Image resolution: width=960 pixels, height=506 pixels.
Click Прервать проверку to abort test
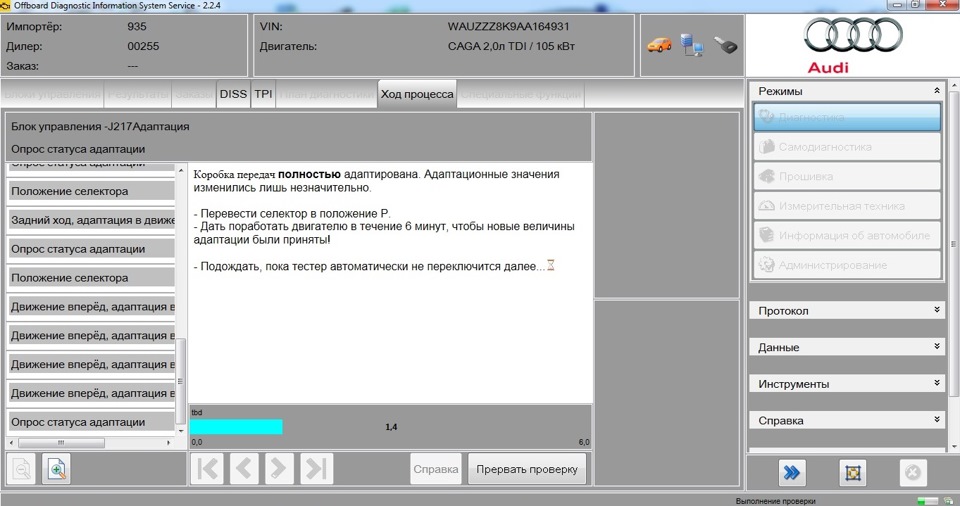click(527, 469)
